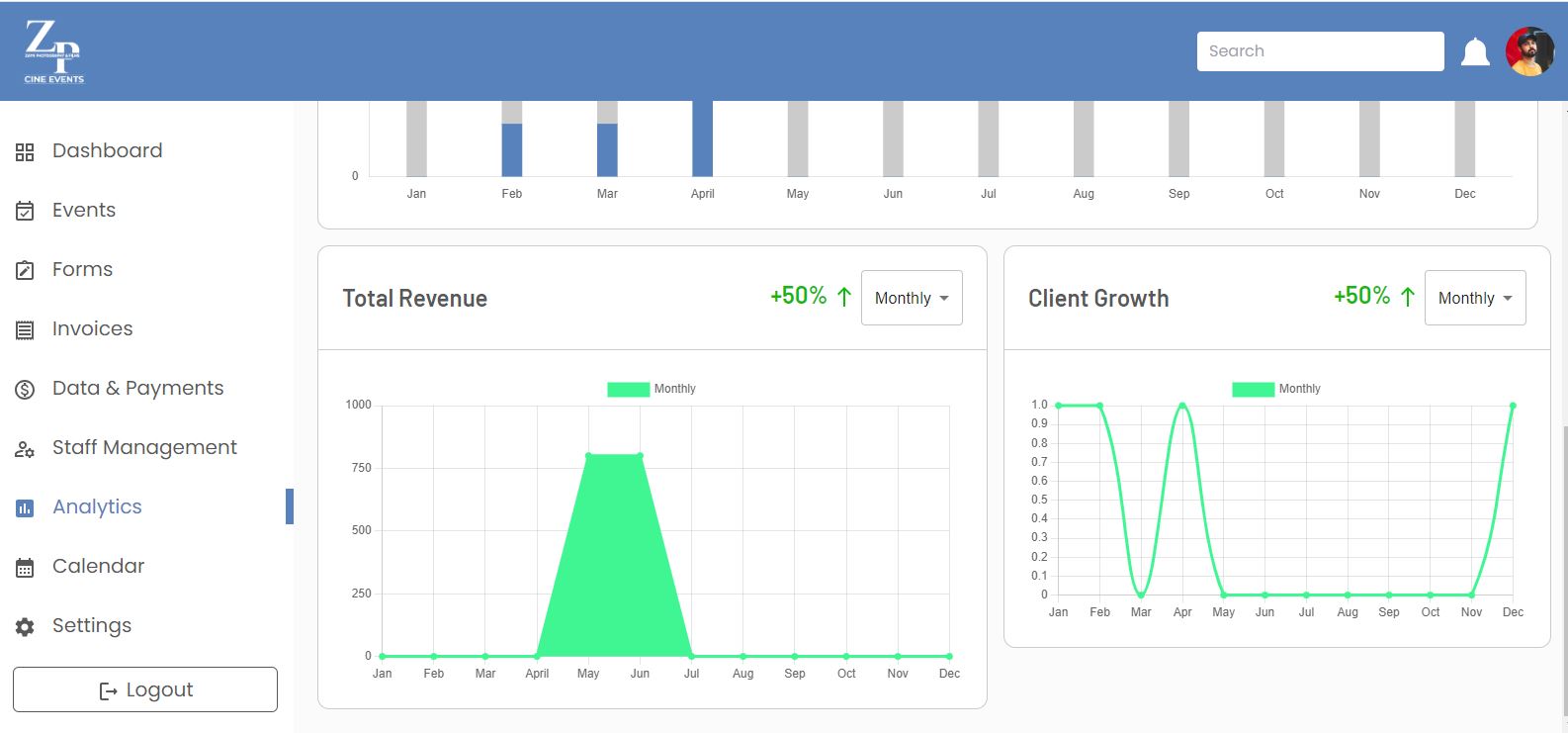Click the May data point in Total Revenue

coord(588,455)
